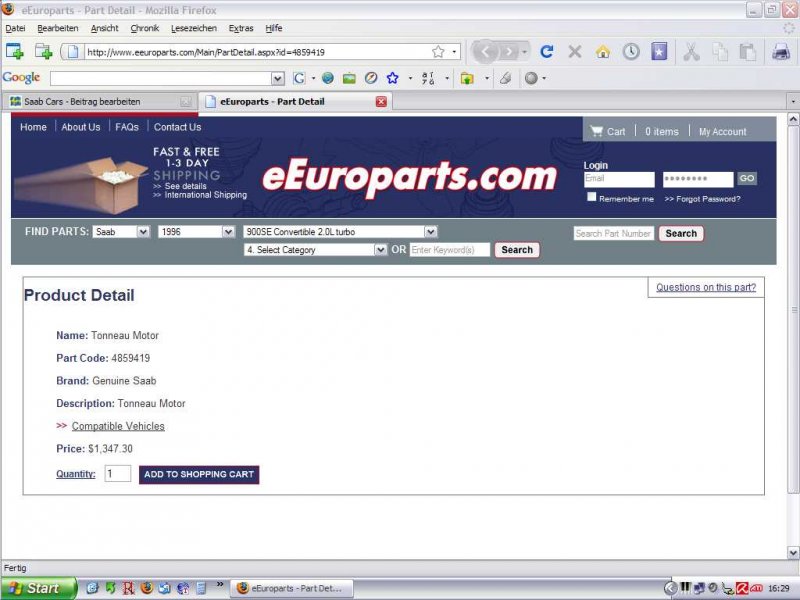Go to the browser home page
800x600 pixels.
coord(603,52)
